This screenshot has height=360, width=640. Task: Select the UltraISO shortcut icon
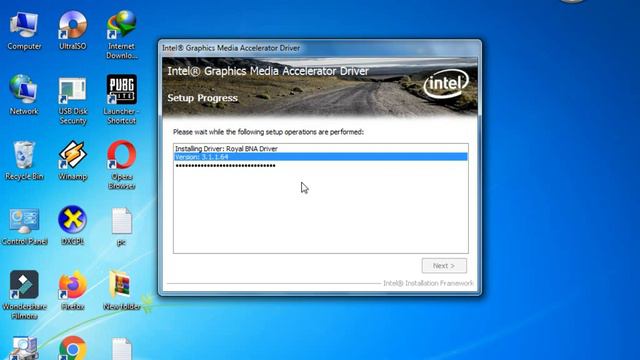tap(73, 31)
